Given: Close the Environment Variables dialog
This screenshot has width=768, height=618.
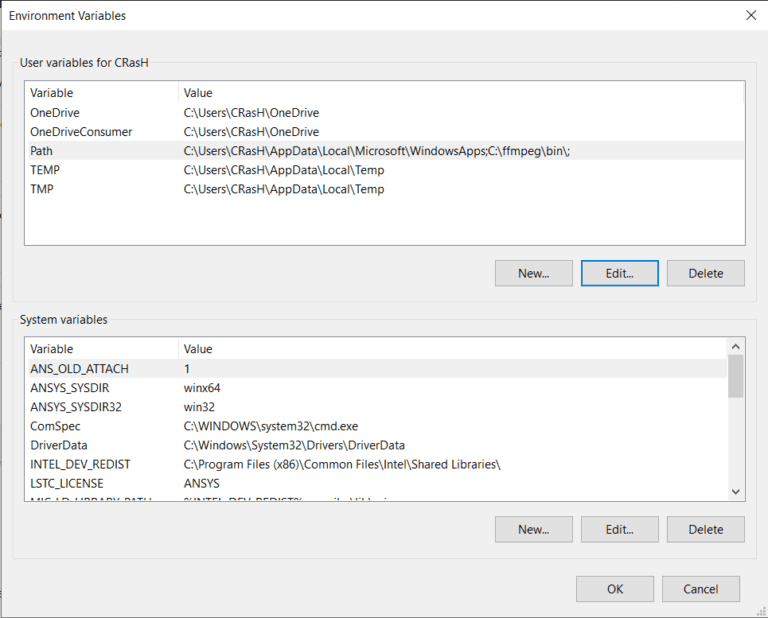Looking at the screenshot, I should [x=750, y=15].
